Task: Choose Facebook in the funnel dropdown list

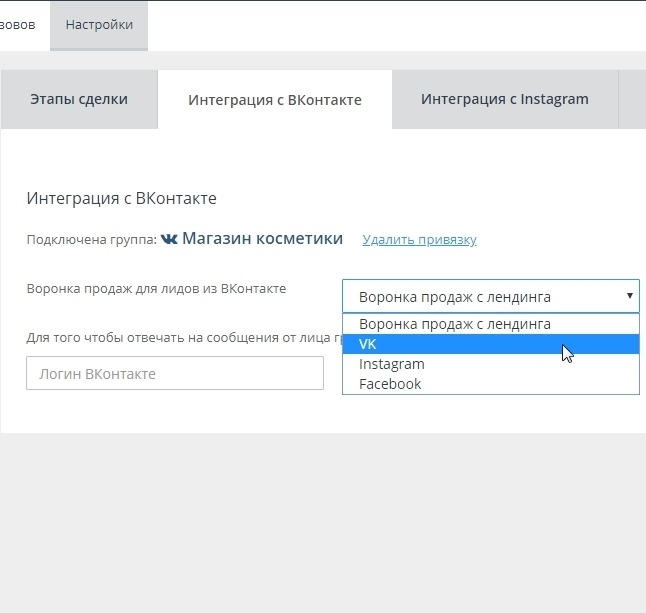Action: tap(491, 384)
